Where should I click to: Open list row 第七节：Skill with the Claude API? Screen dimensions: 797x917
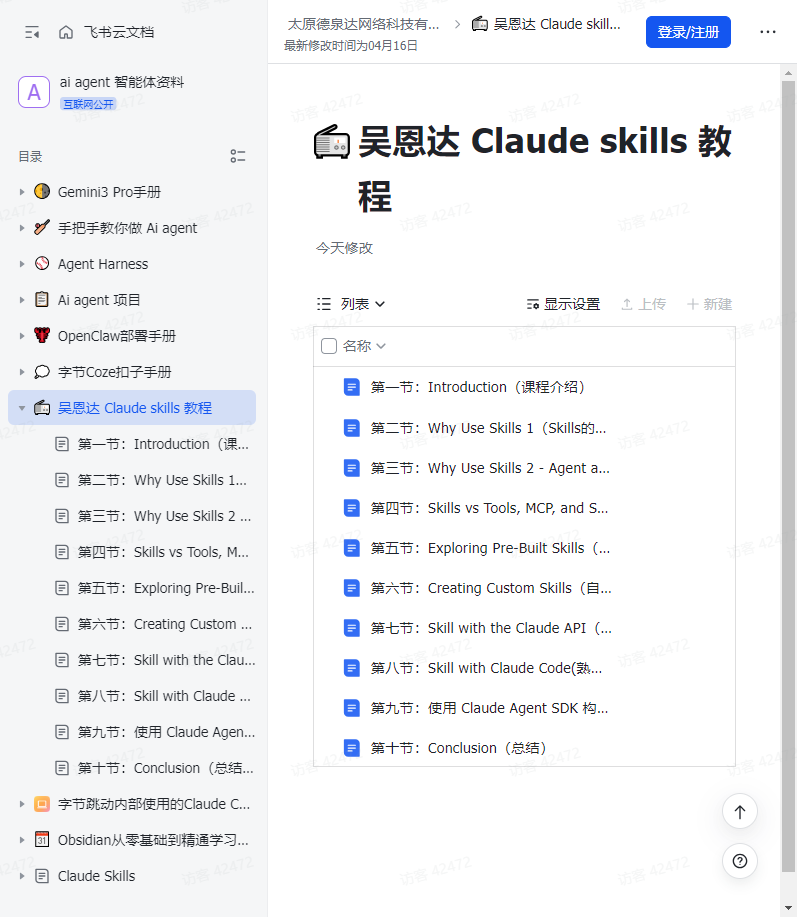[x=525, y=628]
